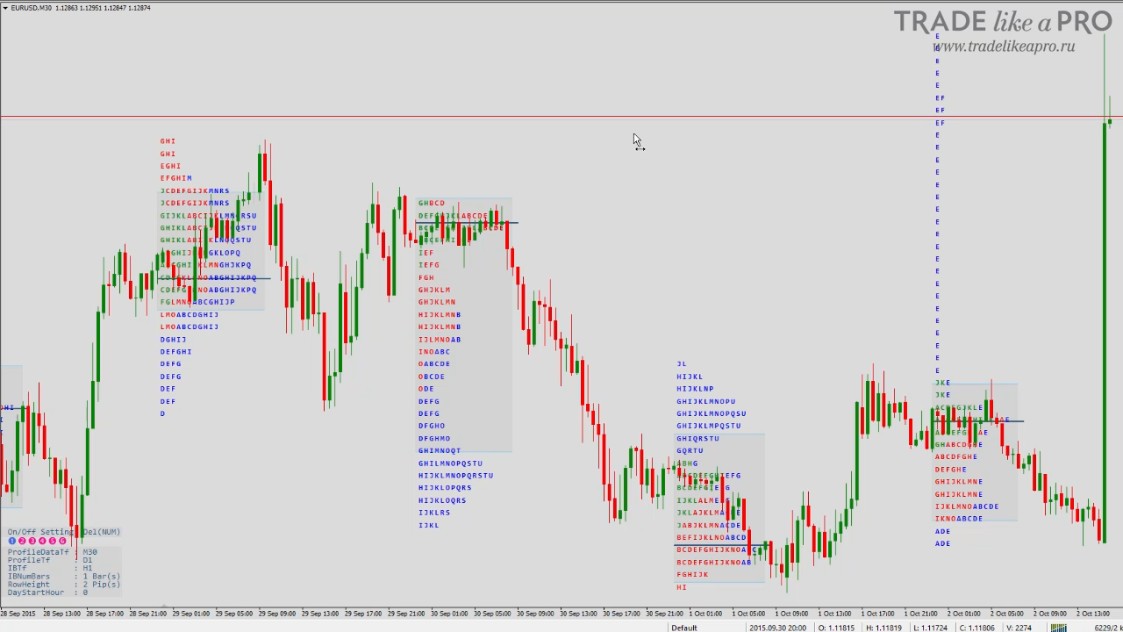Image resolution: width=1123 pixels, height=632 pixels.
Task: Open chart menu arrow beside EURUSD,M30
Action: pos(5,8)
